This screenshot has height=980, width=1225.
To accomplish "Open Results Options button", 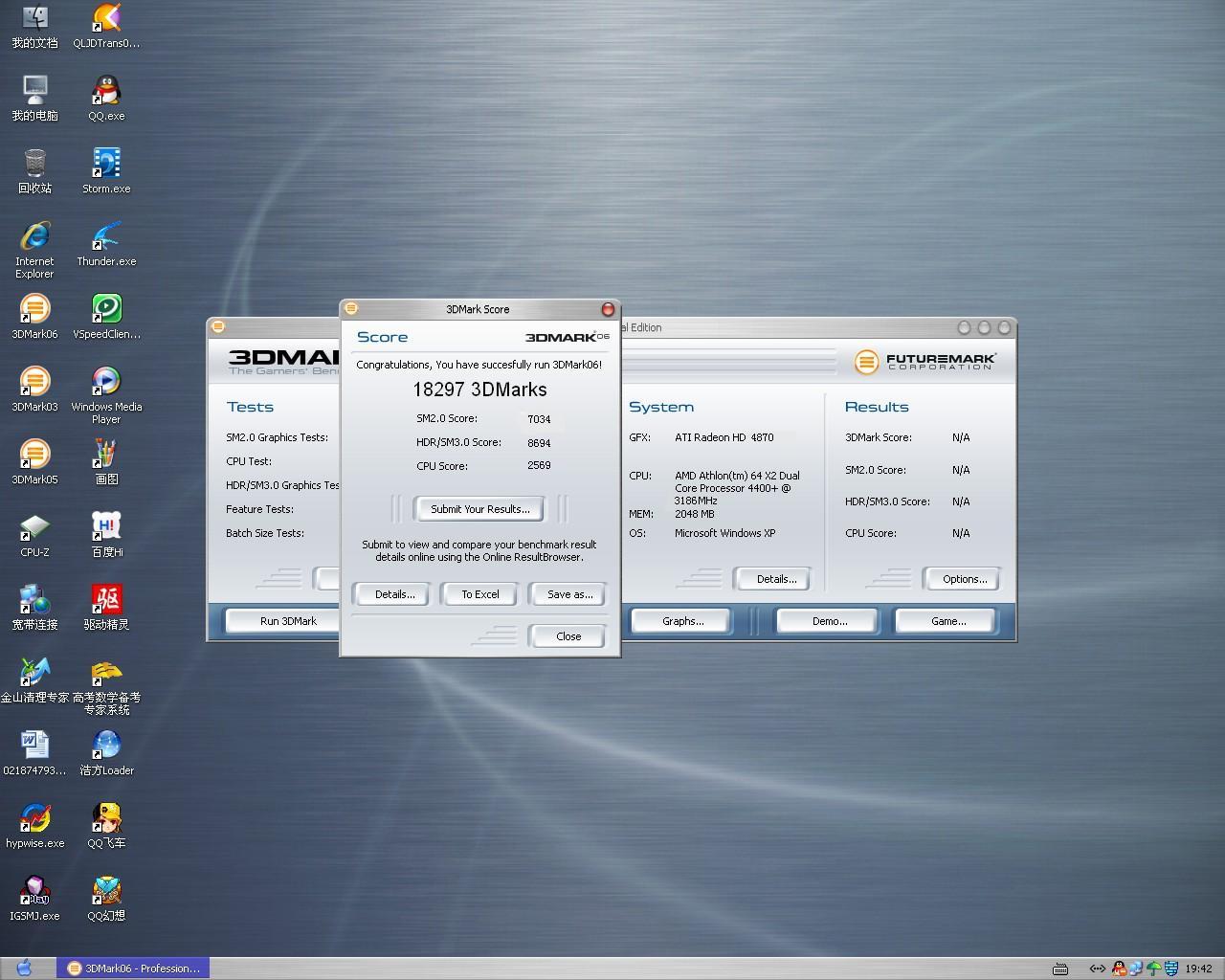I will [x=964, y=579].
